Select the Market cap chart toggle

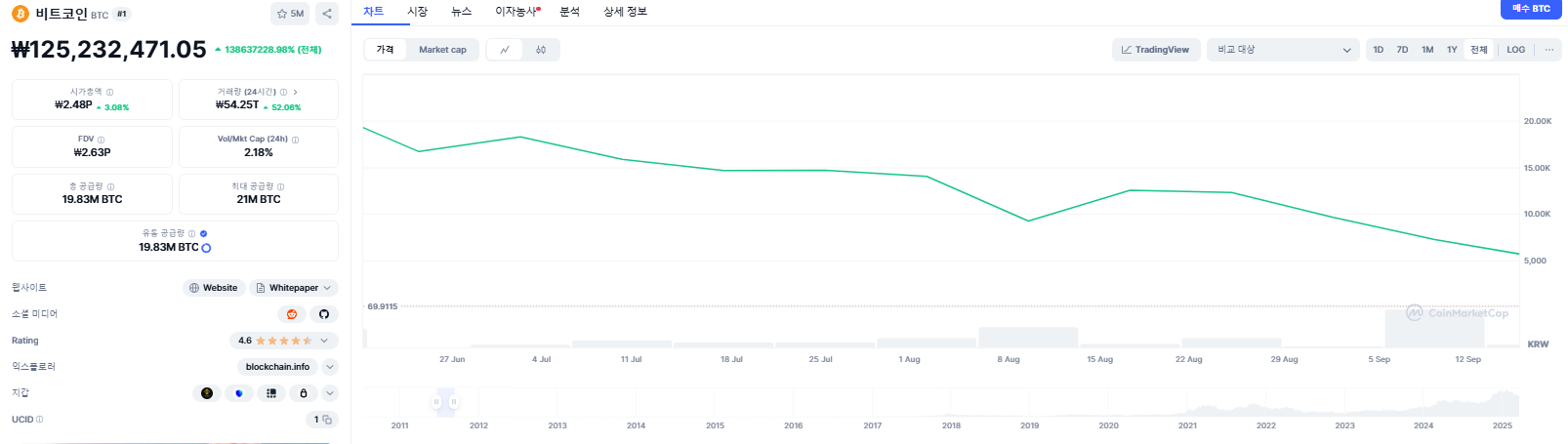pyautogui.click(x=442, y=50)
